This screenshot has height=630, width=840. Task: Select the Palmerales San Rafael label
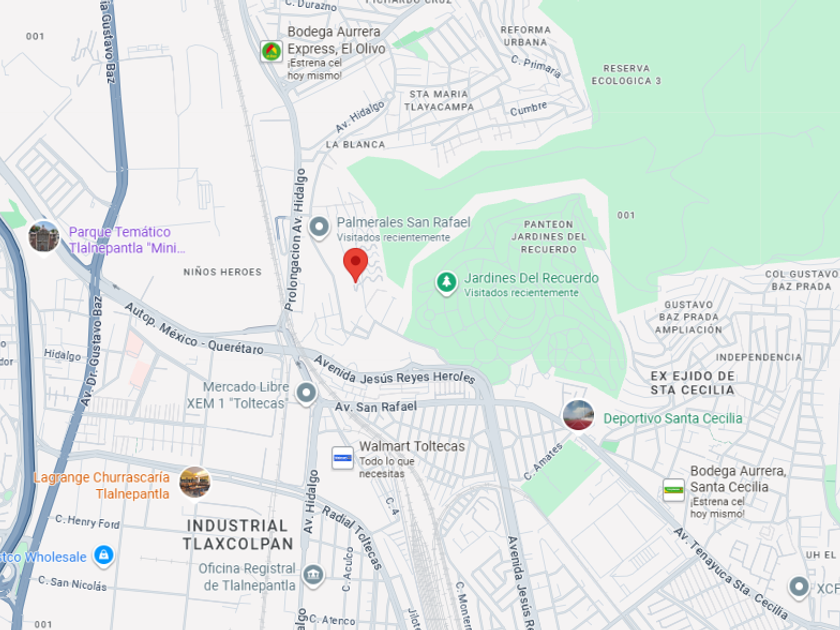(x=403, y=222)
